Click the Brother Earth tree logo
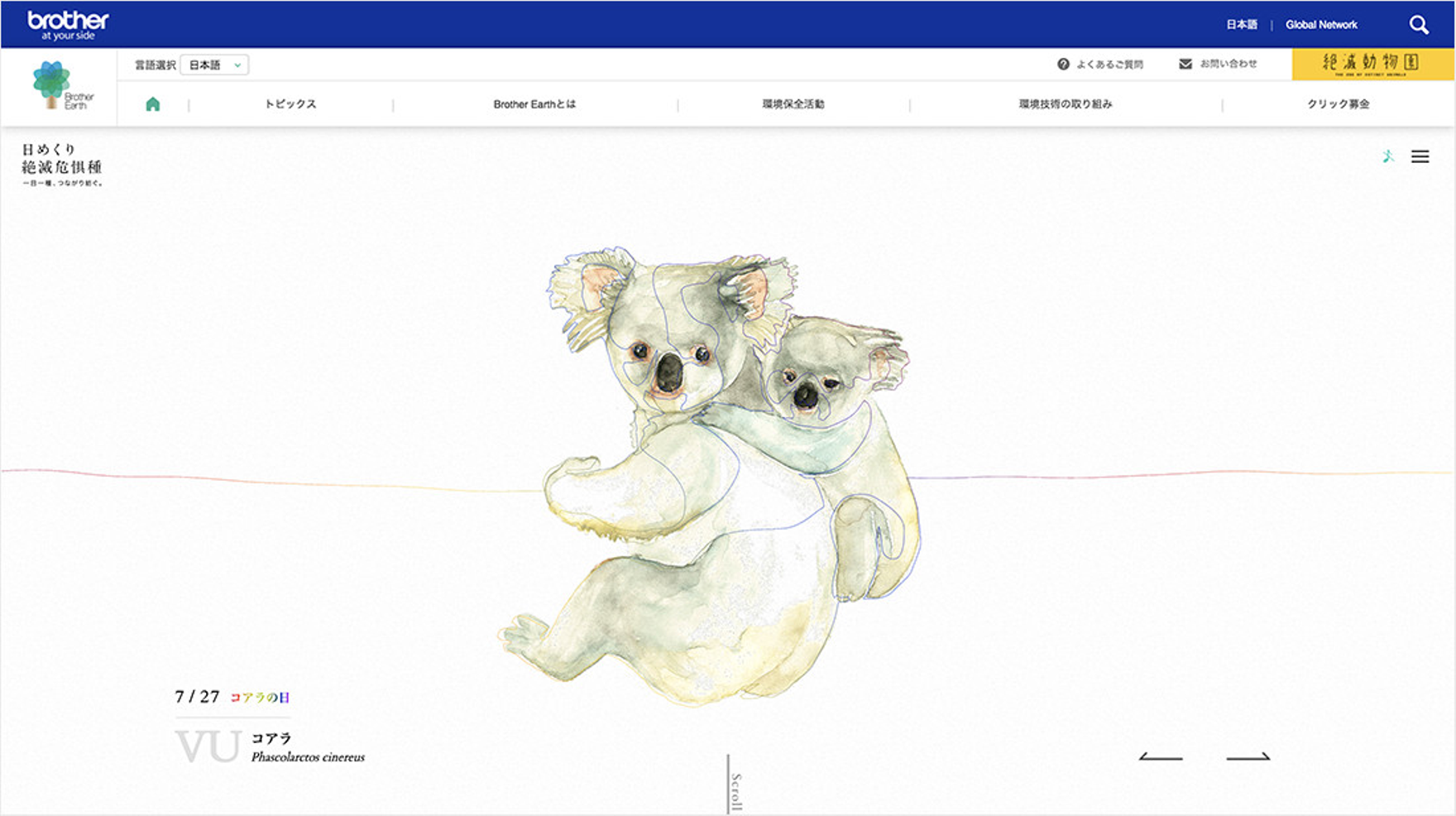1456x816 pixels. pyautogui.click(x=63, y=86)
